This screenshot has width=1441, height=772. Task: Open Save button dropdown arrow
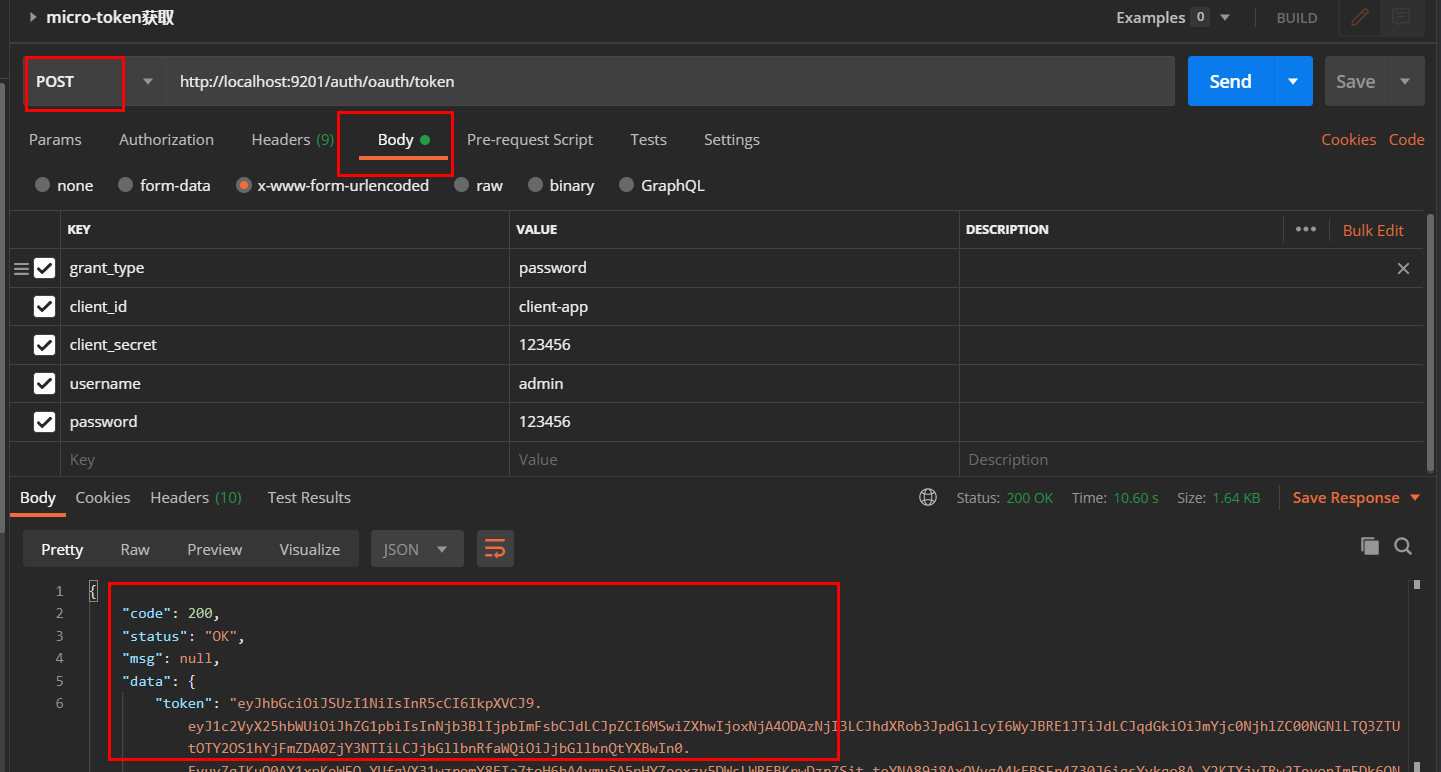pyautogui.click(x=1405, y=81)
